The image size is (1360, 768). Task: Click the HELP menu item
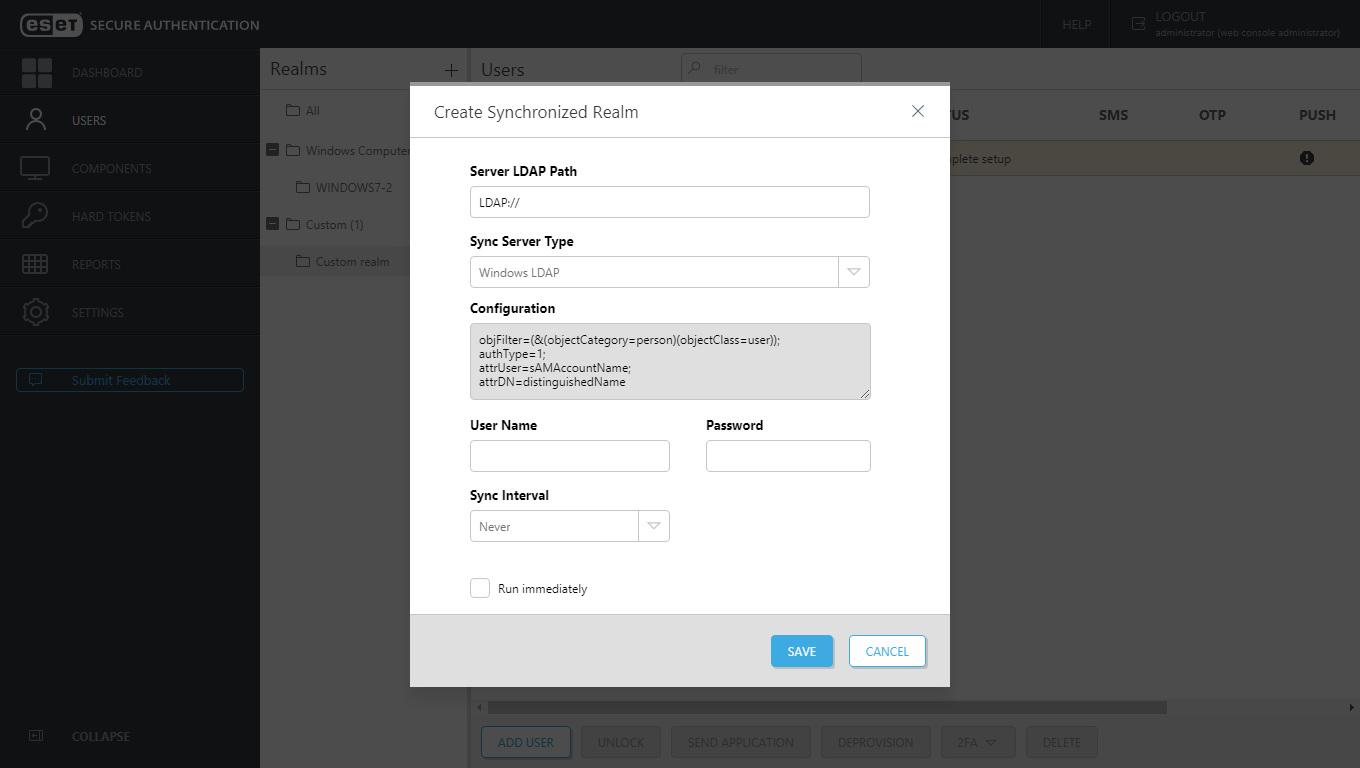pos(1076,24)
